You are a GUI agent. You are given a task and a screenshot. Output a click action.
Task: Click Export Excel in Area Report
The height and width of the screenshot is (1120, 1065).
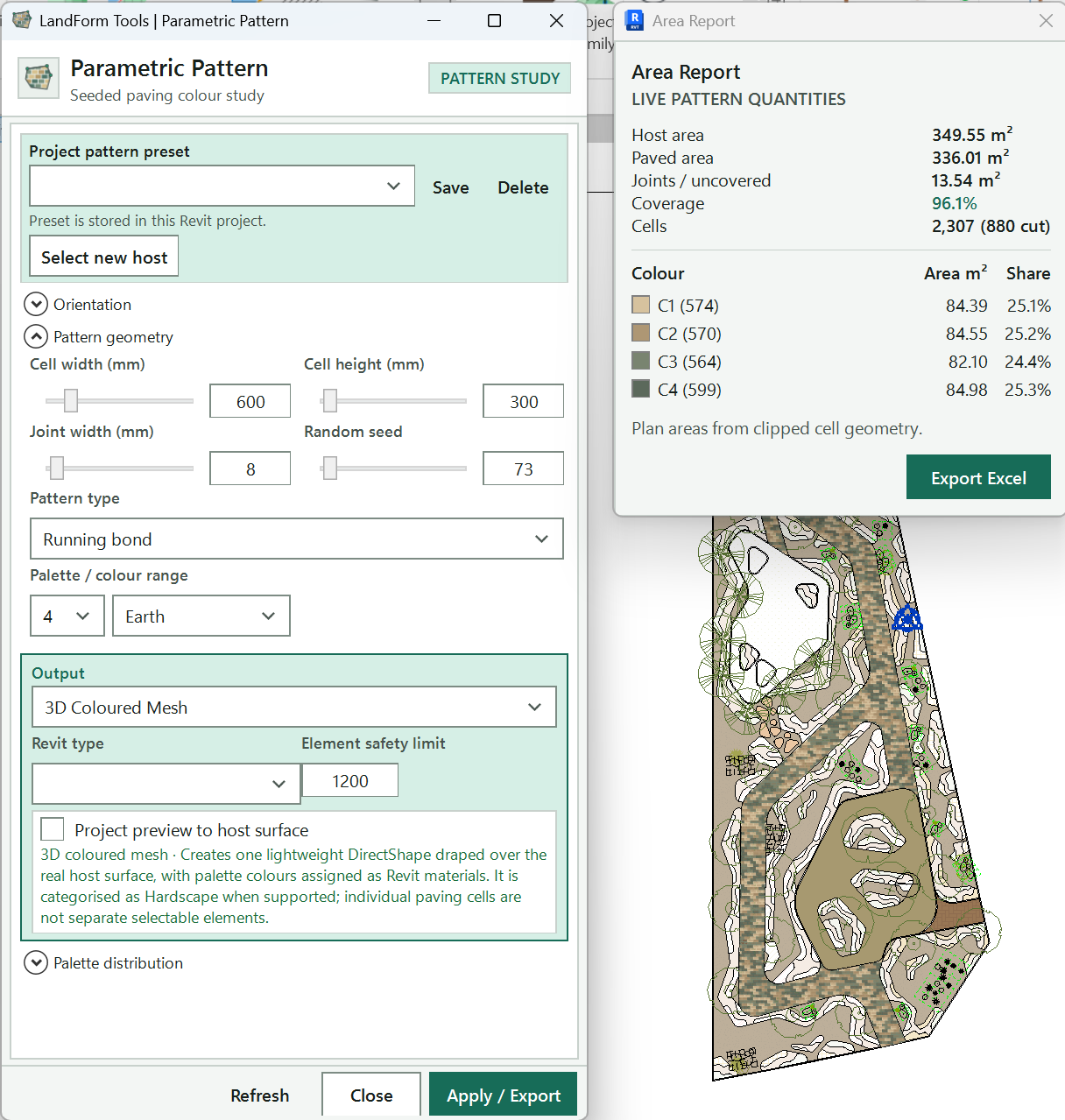pyautogui.click(x=978, y=477)
